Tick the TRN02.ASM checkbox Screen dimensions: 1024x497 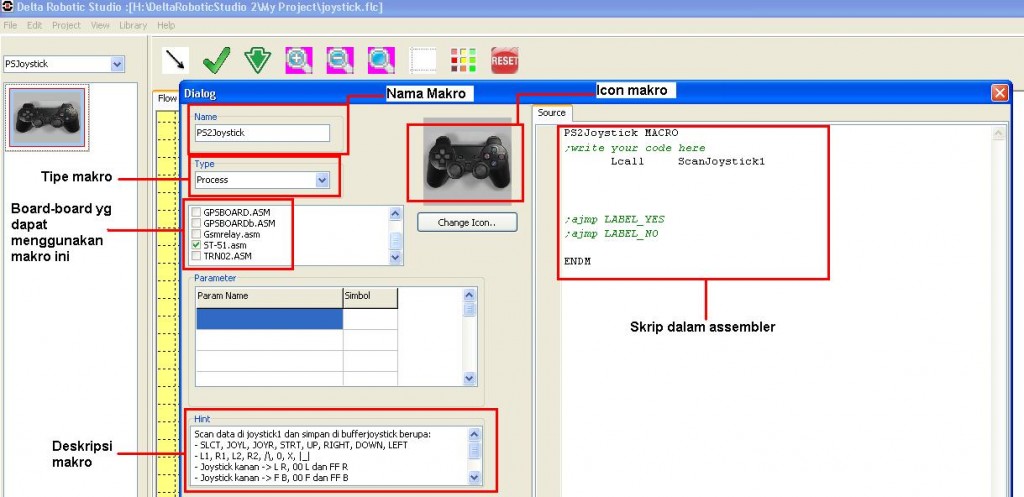pyautogui.click(x=196, y=256)
